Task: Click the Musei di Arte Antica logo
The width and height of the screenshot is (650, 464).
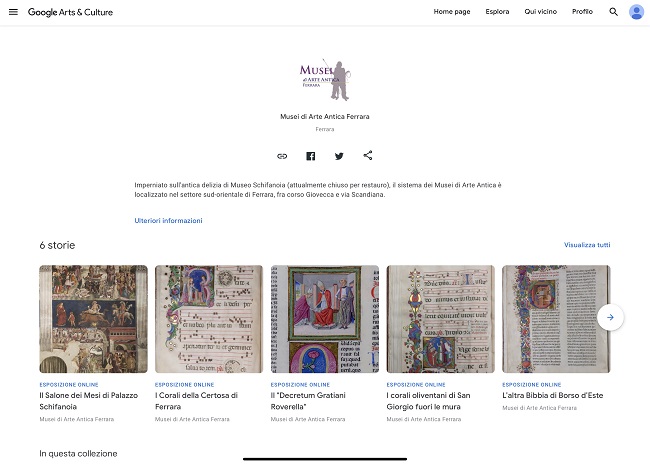Action: [325, 80]
